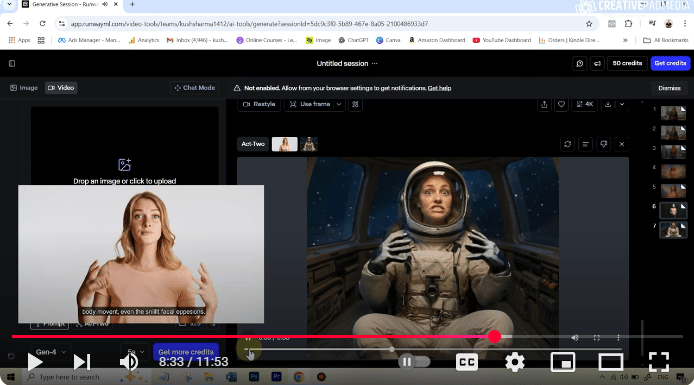Open the Windows Start menu
This screenshot has height=385, width=694.
pos(11,377)
